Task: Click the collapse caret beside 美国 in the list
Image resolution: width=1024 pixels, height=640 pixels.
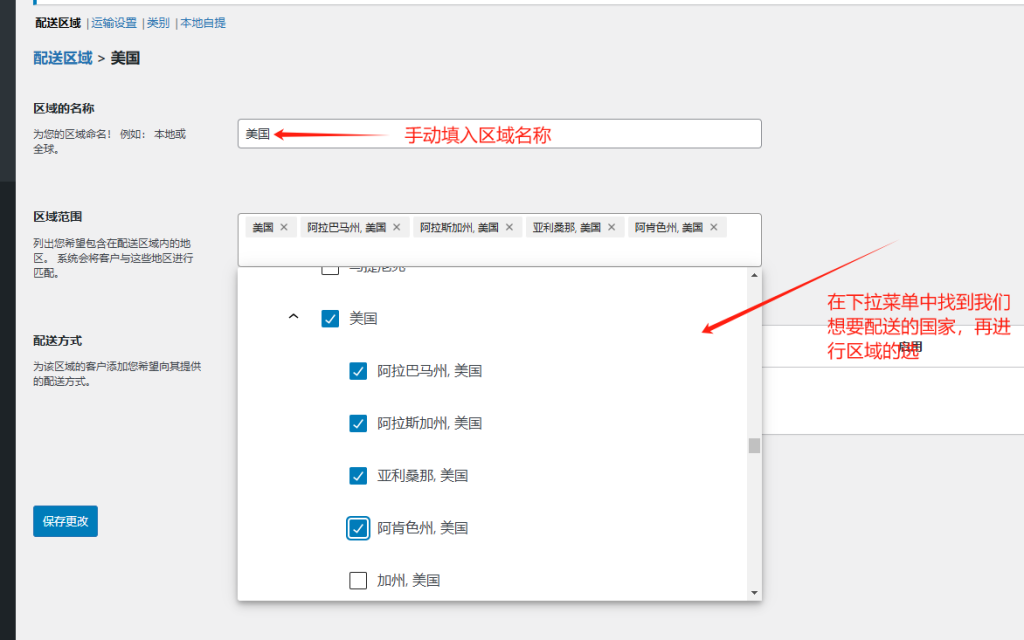Action: point(294,316)
